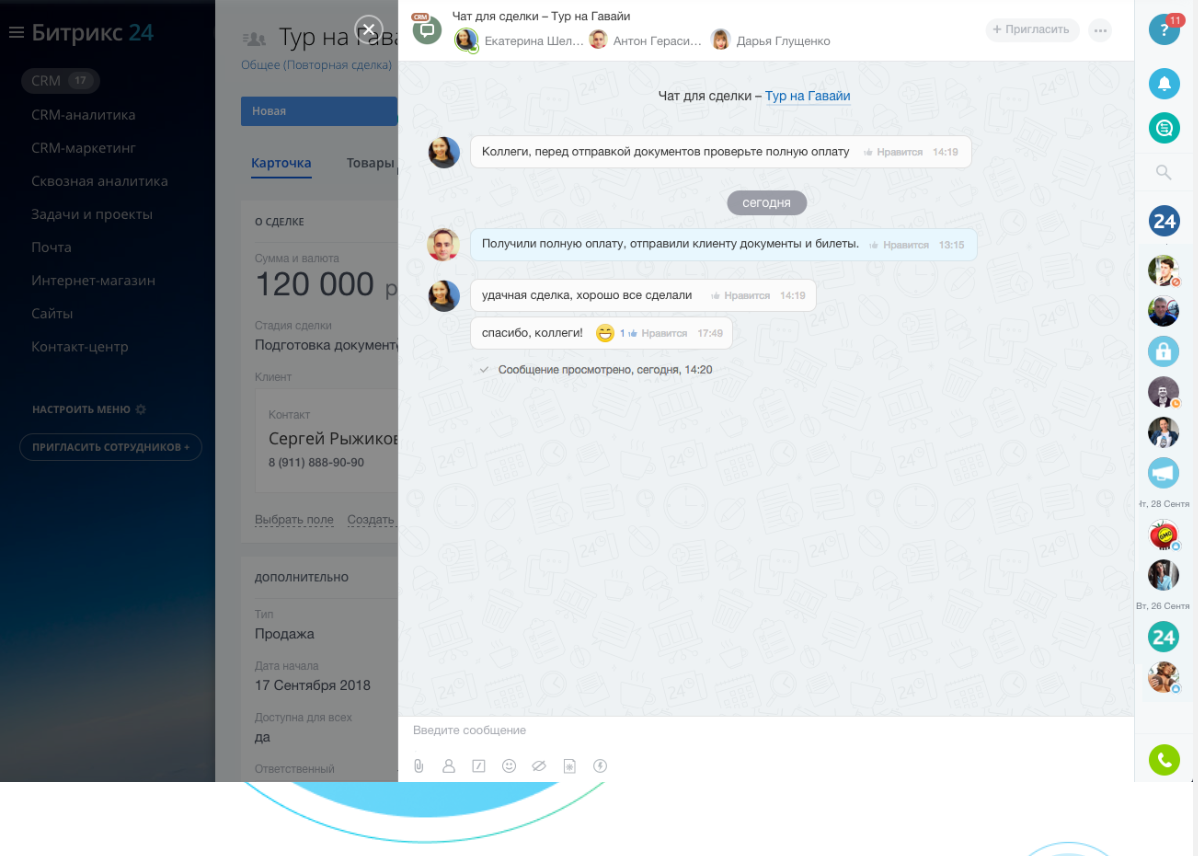This screenshot has width=1198, height=856.
Task: Click the female avatar beside the Коллеги message
Action: [443, 152]
